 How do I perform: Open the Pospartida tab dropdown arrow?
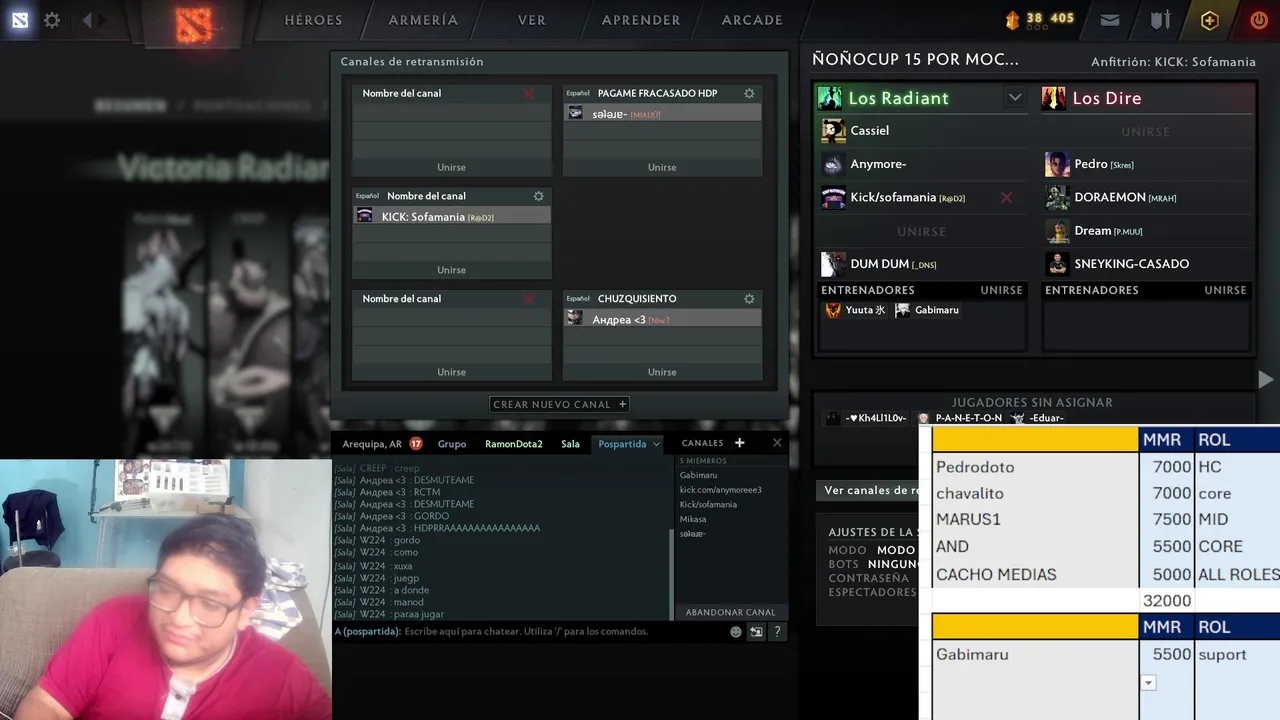pos(656,444)
